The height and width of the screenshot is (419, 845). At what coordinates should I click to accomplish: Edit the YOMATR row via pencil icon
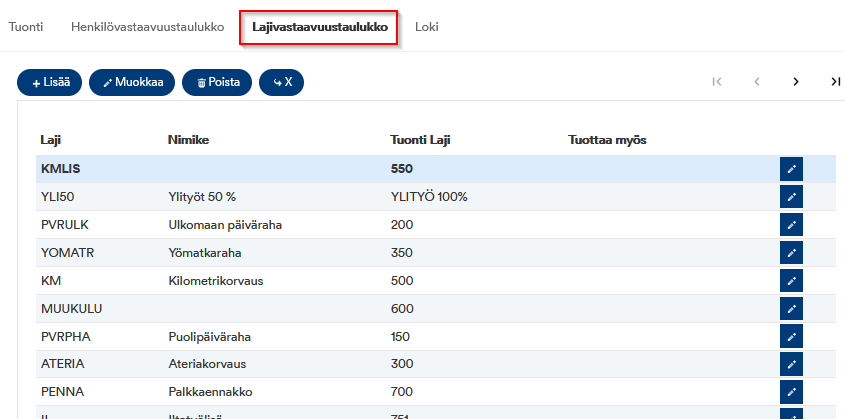coord(791,253)
